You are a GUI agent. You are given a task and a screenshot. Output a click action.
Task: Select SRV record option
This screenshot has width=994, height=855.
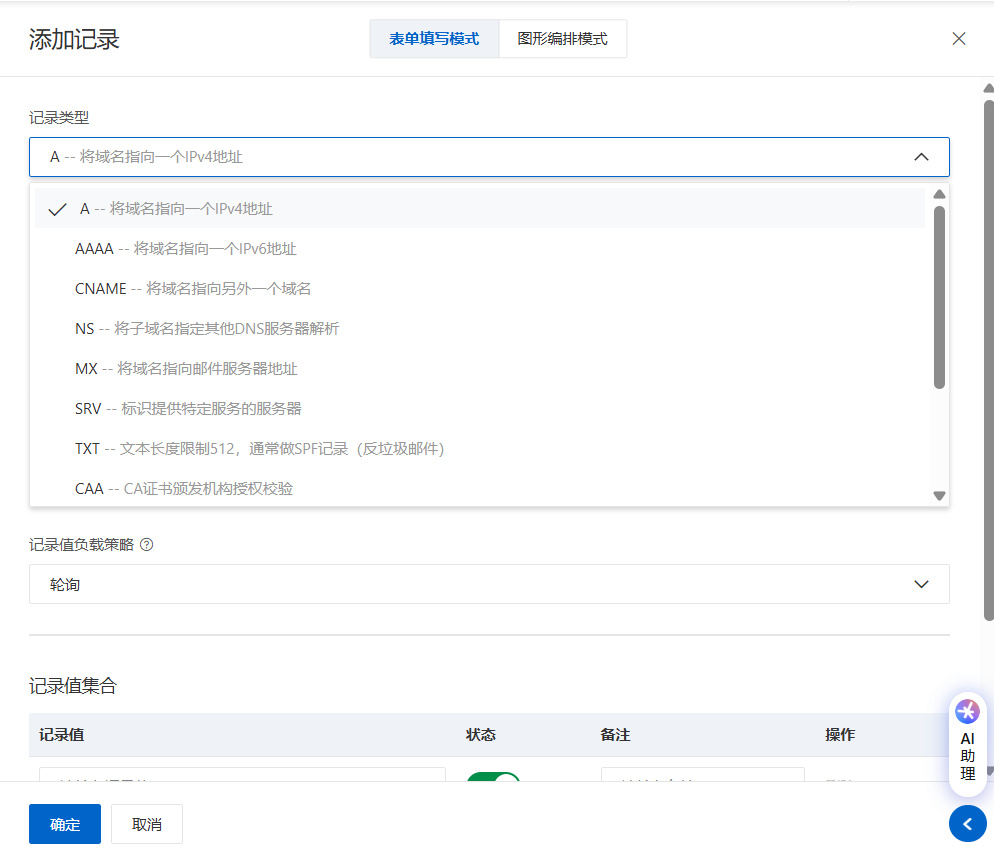click(x=480, y=408)
